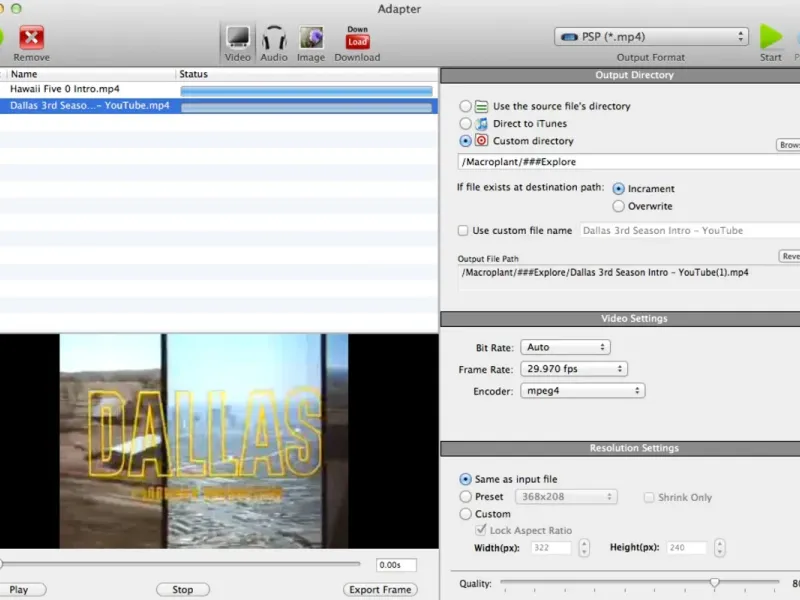Expand the Frame Rate 29.970 fps dropdown

(x=574, y=369)
